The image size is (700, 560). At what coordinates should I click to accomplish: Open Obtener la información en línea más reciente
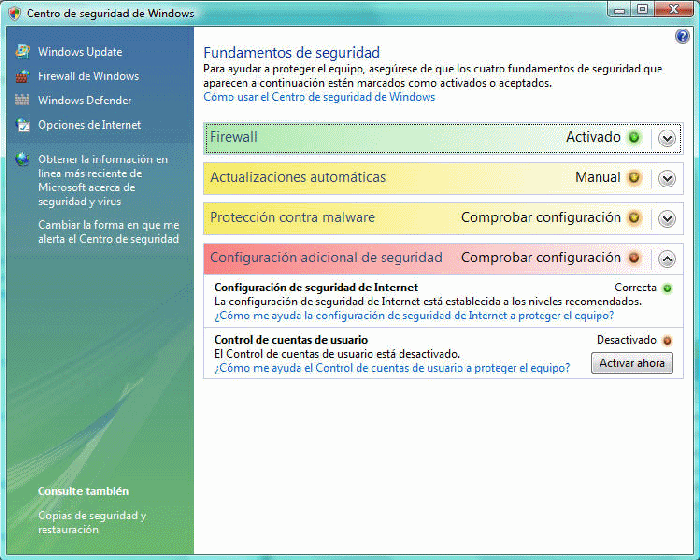(x=103, y=180)
